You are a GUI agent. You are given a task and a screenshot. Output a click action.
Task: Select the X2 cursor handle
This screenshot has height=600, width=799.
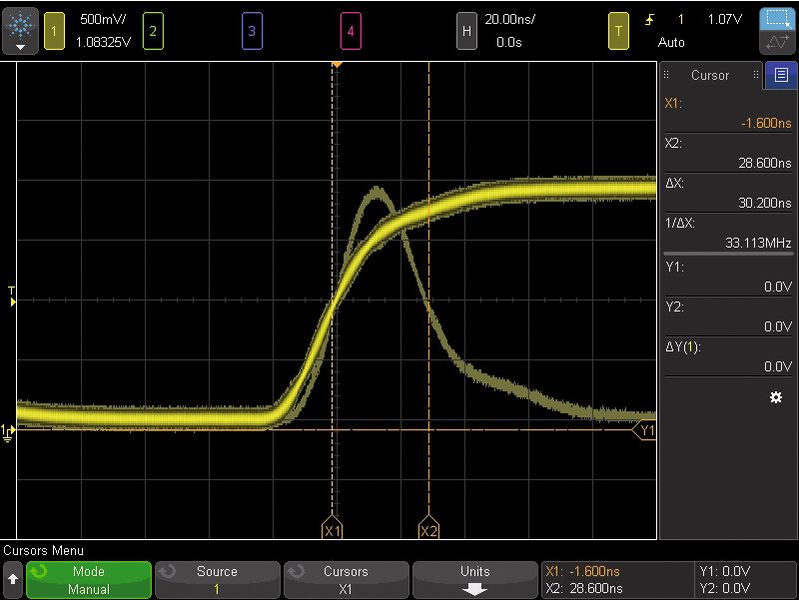(429, 528)
